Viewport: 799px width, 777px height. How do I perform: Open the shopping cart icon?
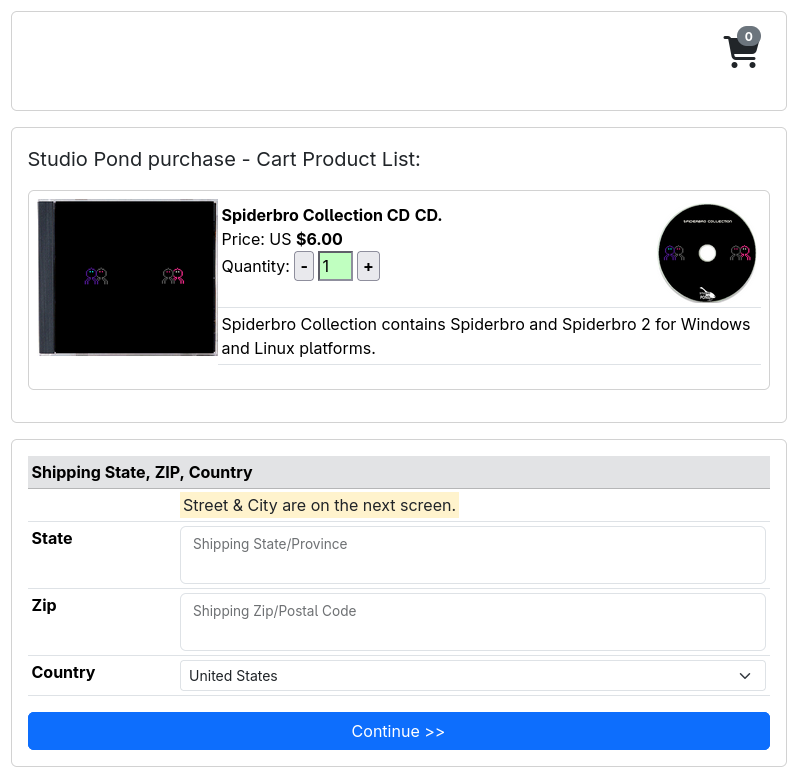[x=739, y=52]
